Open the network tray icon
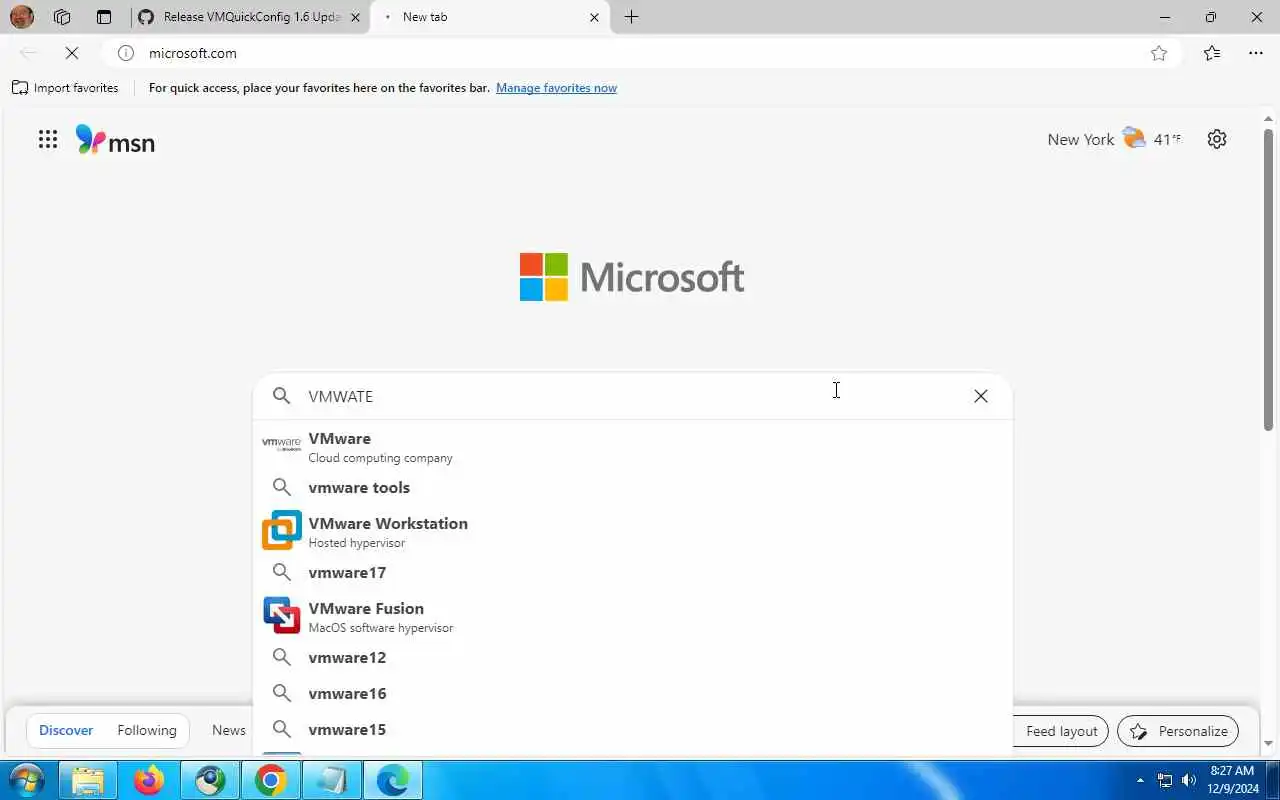Screen dimensions: 1280x800 [x=1165, y=780]
